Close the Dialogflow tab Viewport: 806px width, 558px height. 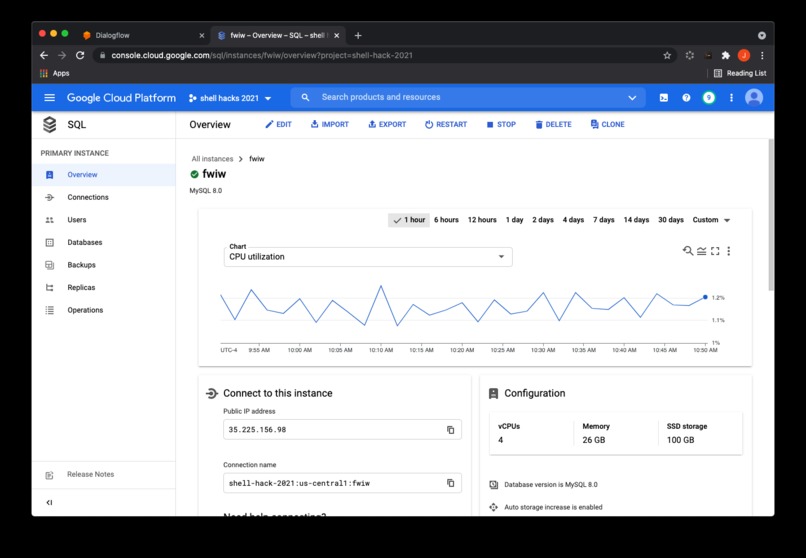pos(202,35)
